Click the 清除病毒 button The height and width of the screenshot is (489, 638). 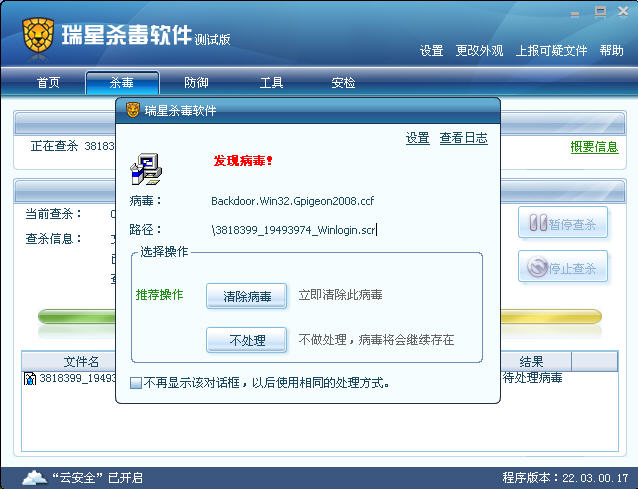pos(247,296)
